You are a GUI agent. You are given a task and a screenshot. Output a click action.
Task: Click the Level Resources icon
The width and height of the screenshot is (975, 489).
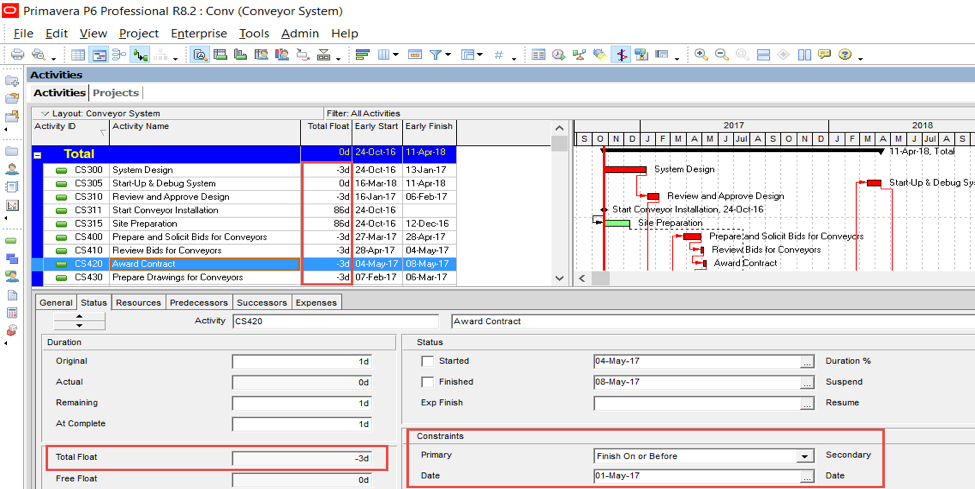[580, 55]
